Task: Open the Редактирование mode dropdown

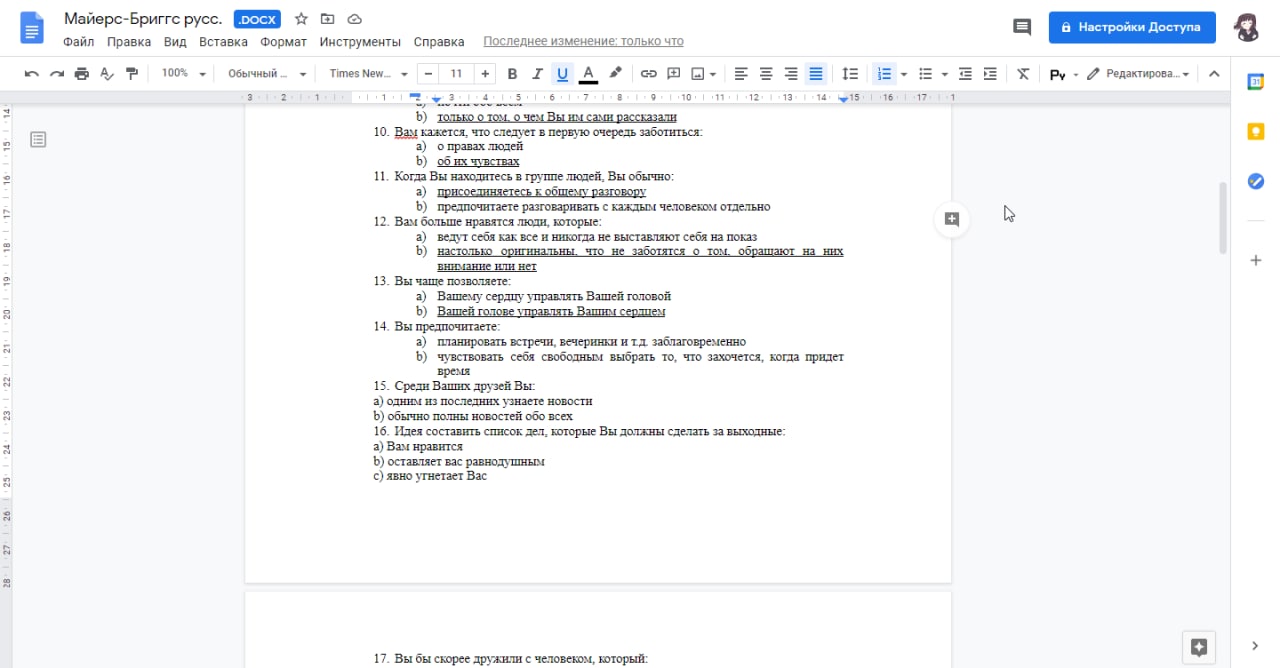Action: pyautogui.click(x=1140, y=74)
